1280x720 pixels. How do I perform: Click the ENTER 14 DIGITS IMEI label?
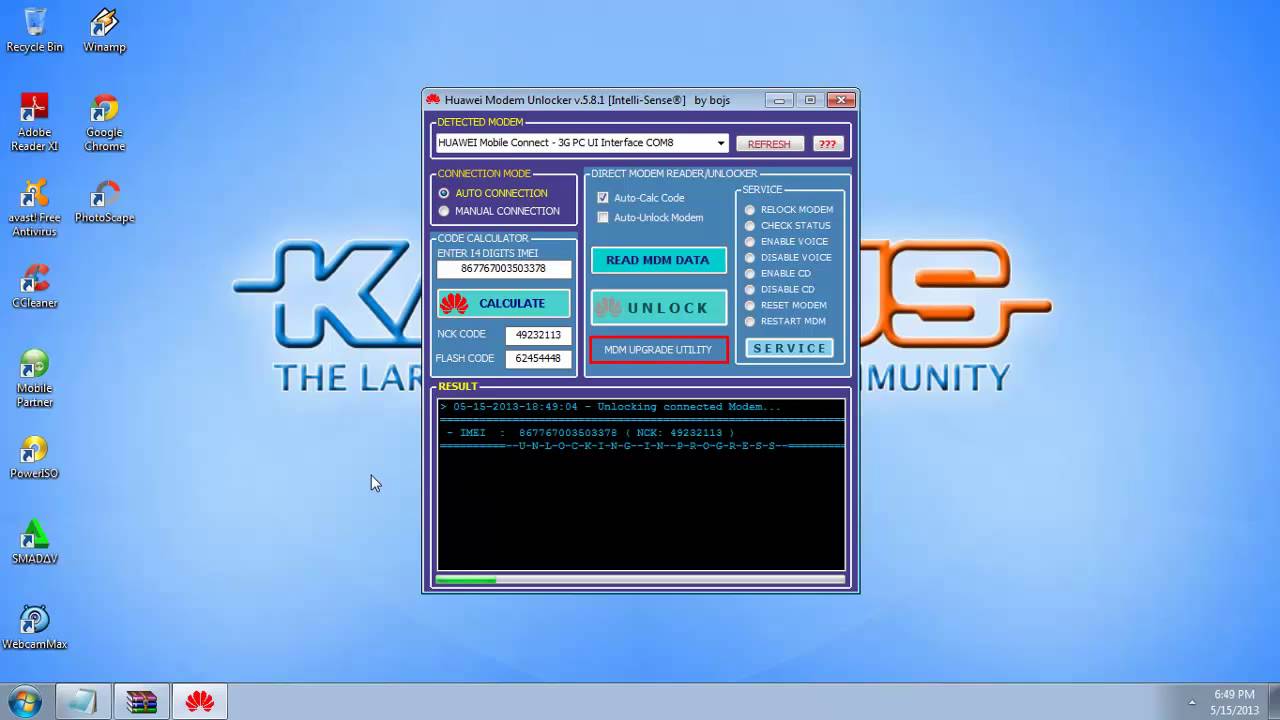point(487,254)
